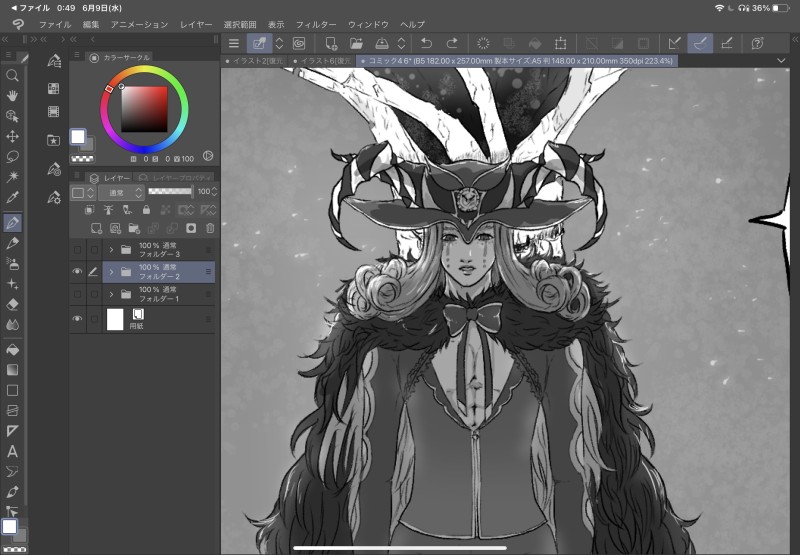This screenshot has width=800, height=555.
Task: Select the Zoom magnifier tool
Action: click(13, 76)
